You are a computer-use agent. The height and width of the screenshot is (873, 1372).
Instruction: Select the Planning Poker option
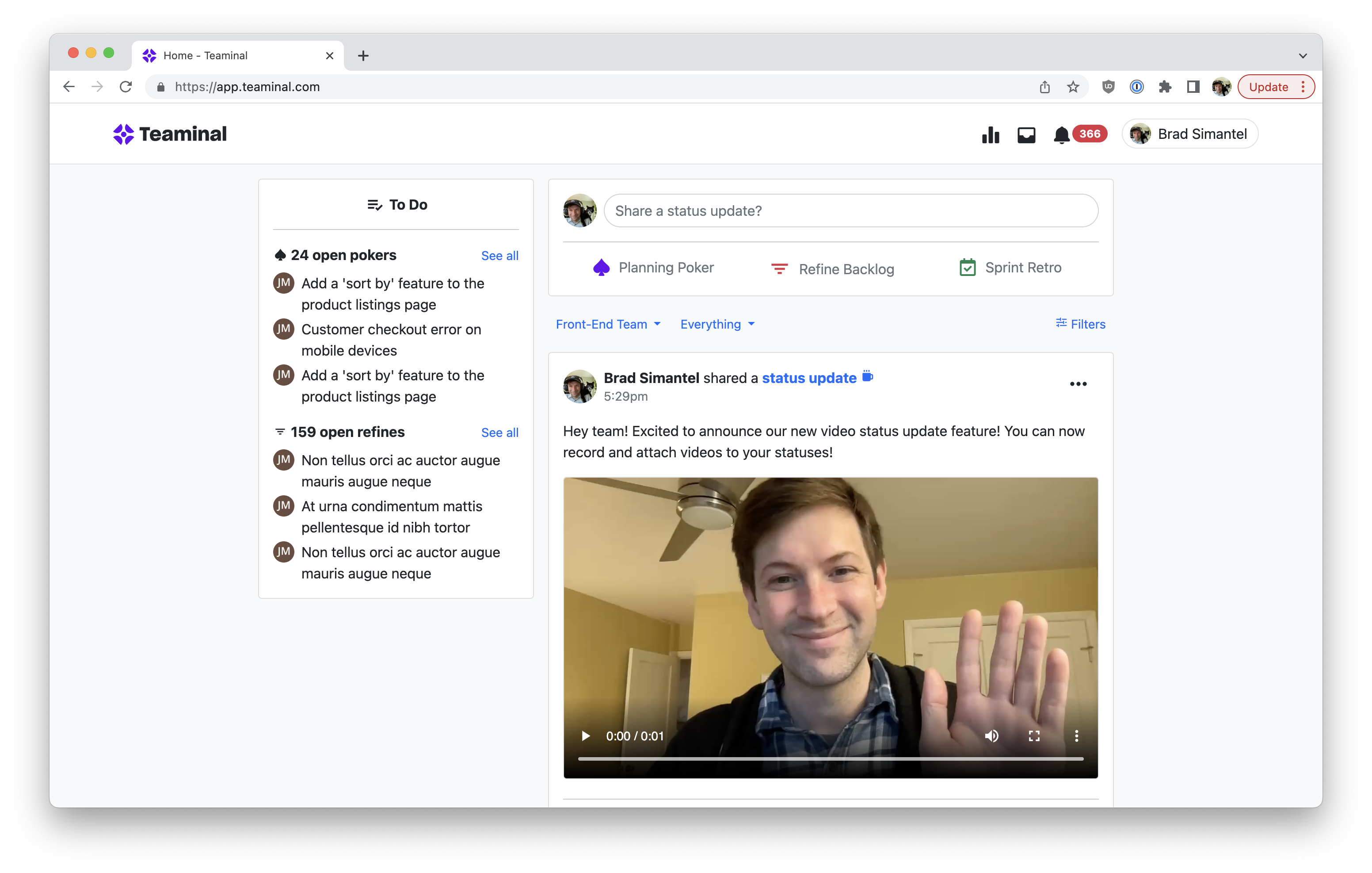coord(654,268)
